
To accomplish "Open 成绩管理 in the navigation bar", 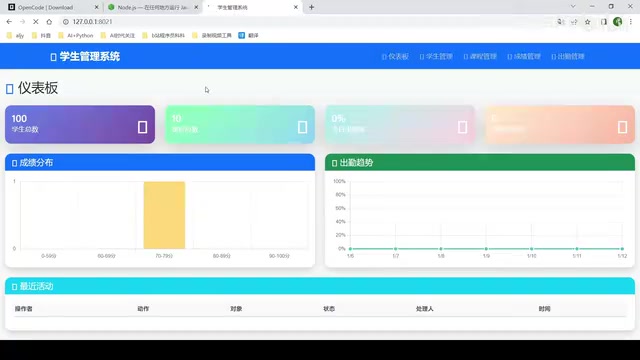I will [x=524, y=56].
